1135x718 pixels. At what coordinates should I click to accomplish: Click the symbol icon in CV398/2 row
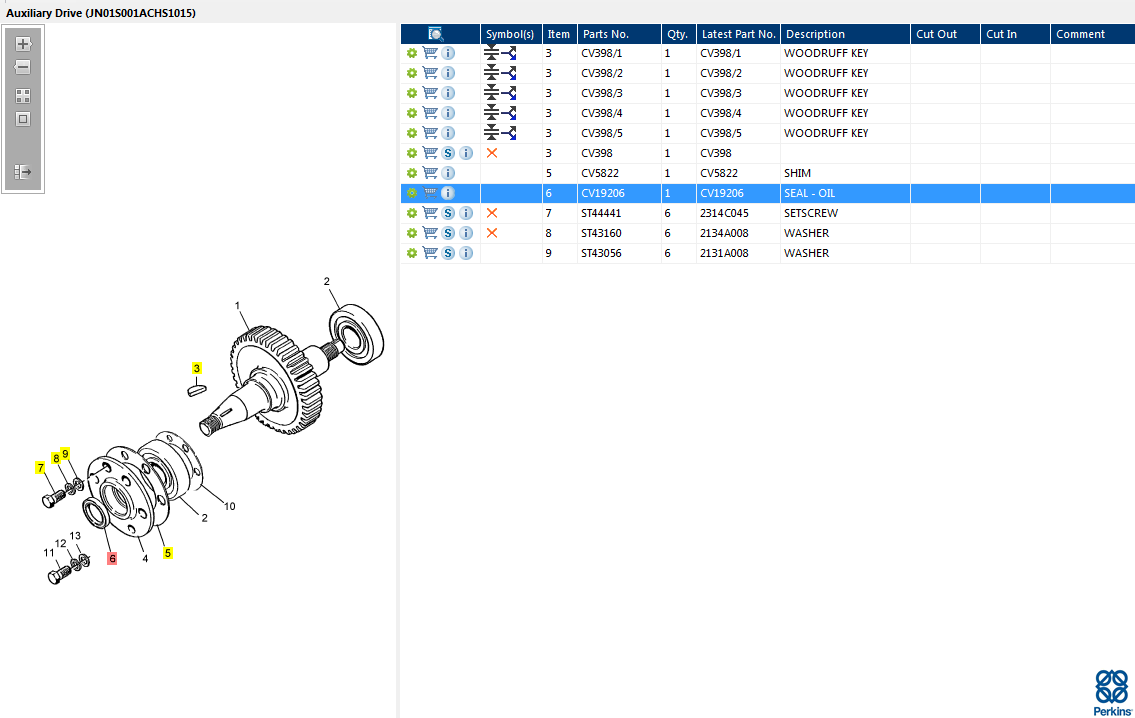coord(500,73)
